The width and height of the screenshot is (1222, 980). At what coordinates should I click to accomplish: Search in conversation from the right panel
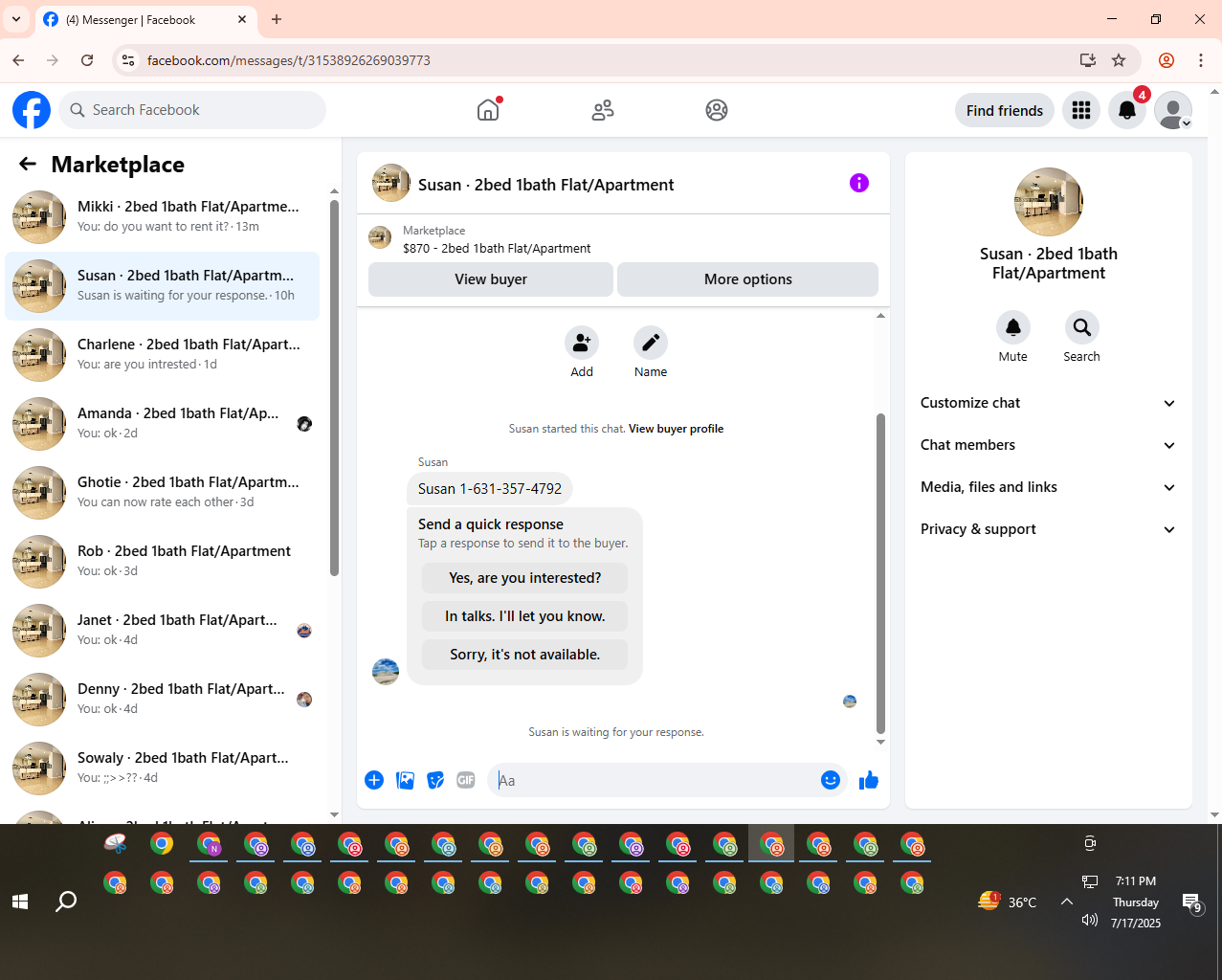1082,327
